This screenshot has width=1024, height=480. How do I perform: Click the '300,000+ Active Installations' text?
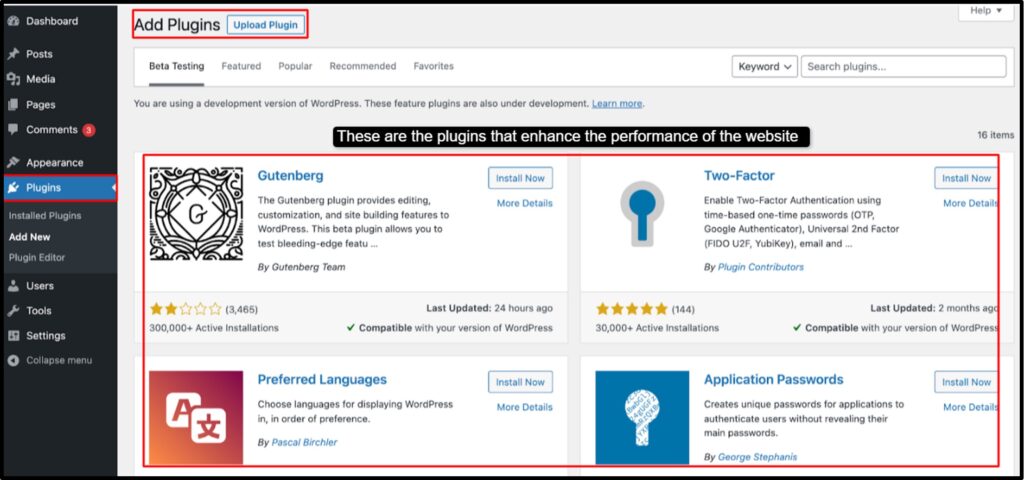214,328
